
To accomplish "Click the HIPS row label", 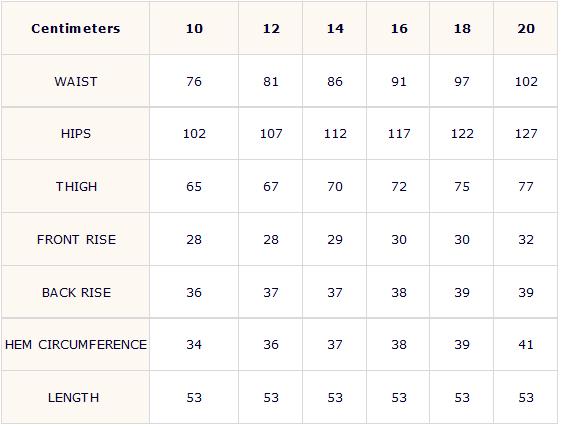I will [75, 134].
